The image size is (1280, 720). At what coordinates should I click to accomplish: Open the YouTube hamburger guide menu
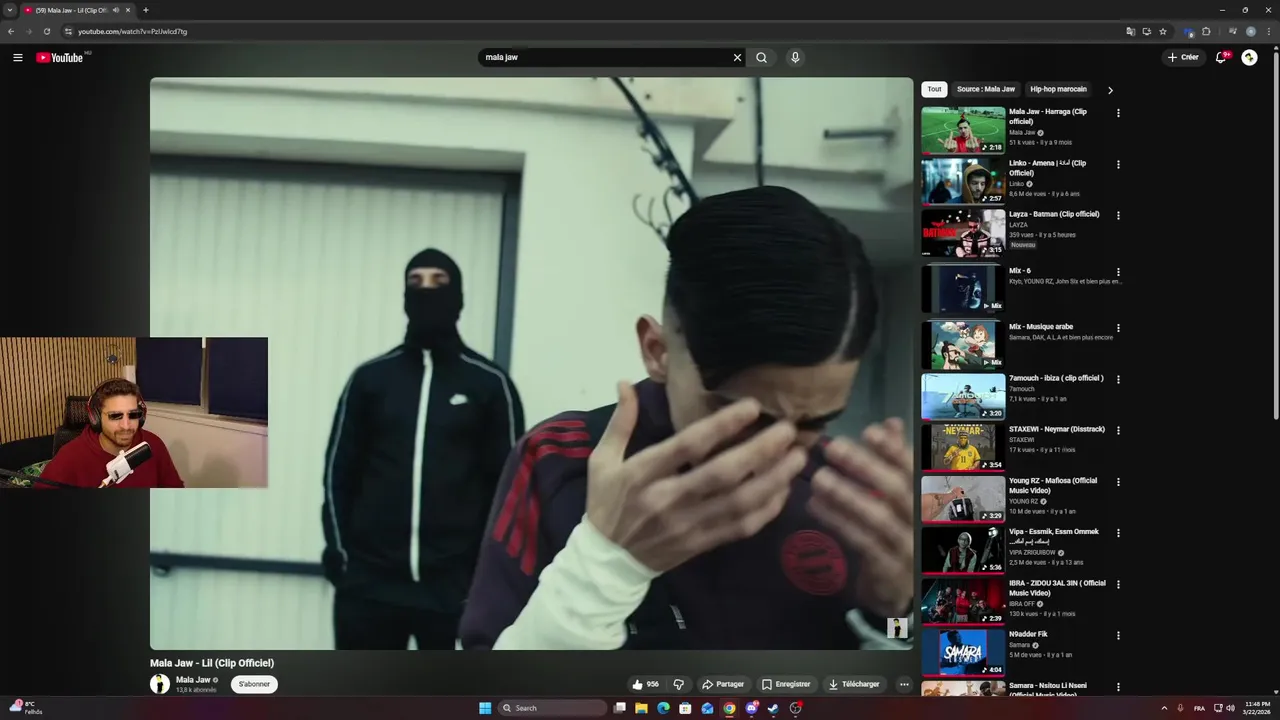click(17, 57)
